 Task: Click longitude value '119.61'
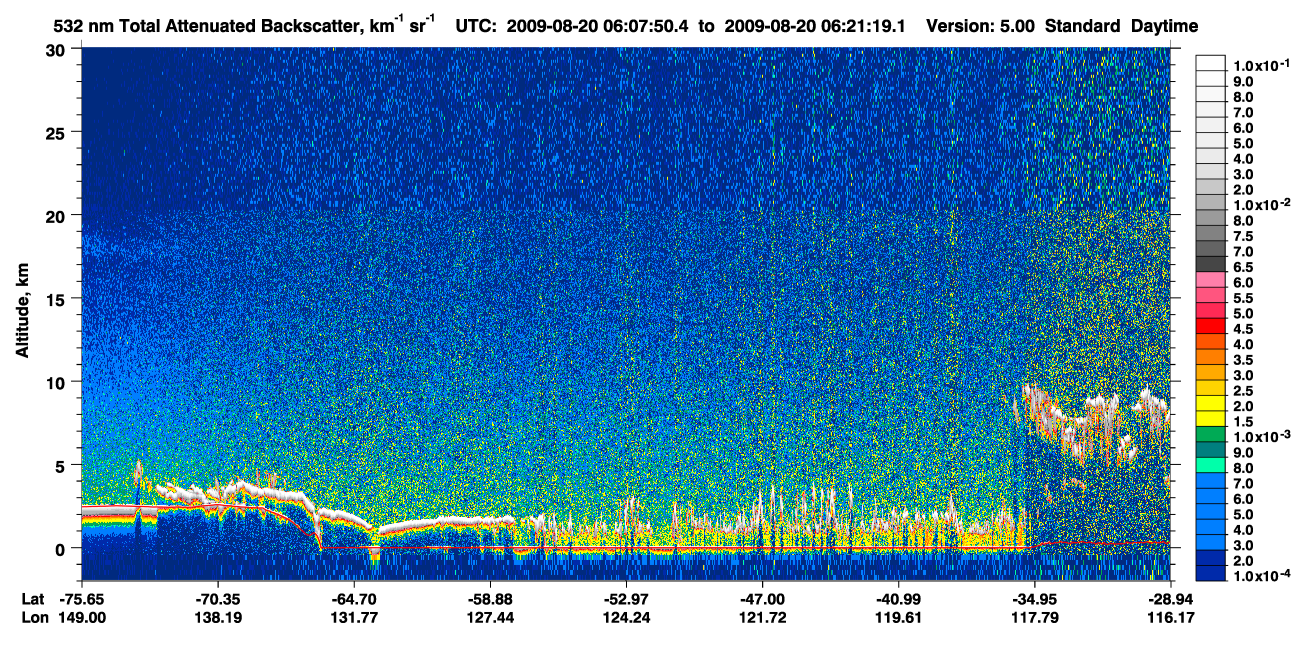[898, 617]
